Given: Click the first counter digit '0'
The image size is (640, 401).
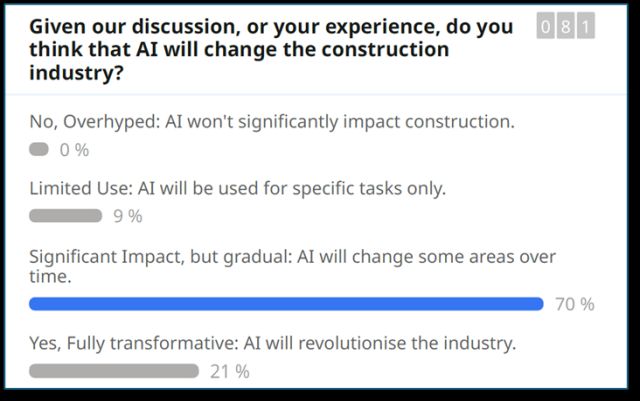Looking at the screenshot, I should 546,27.
